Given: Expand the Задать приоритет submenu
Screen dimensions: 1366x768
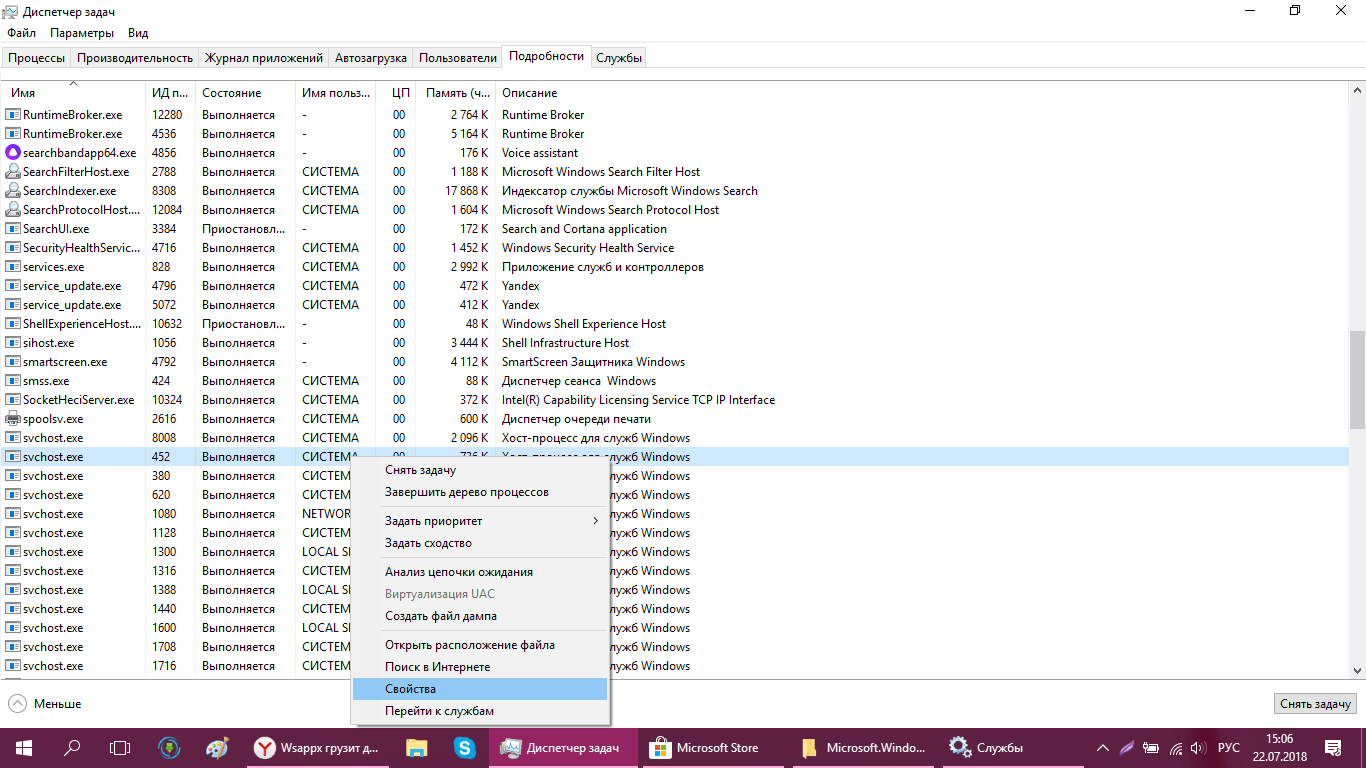Looking at the screenshot, I should (x=480, y=521).
